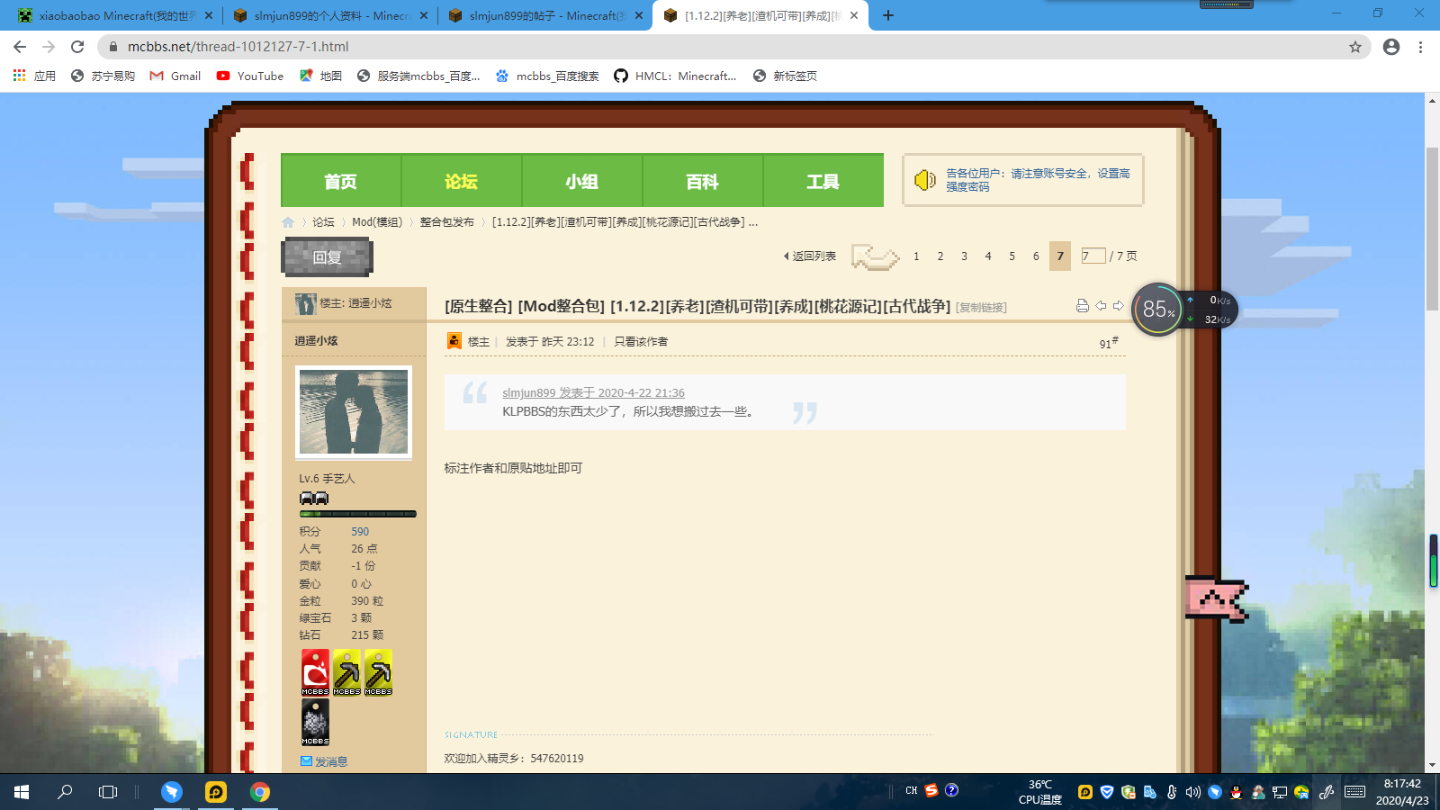Open quoted post link slmjun899 发表于 2020-4-22
Viewport: 1440px width, 810px height.
tap(593, 393)
